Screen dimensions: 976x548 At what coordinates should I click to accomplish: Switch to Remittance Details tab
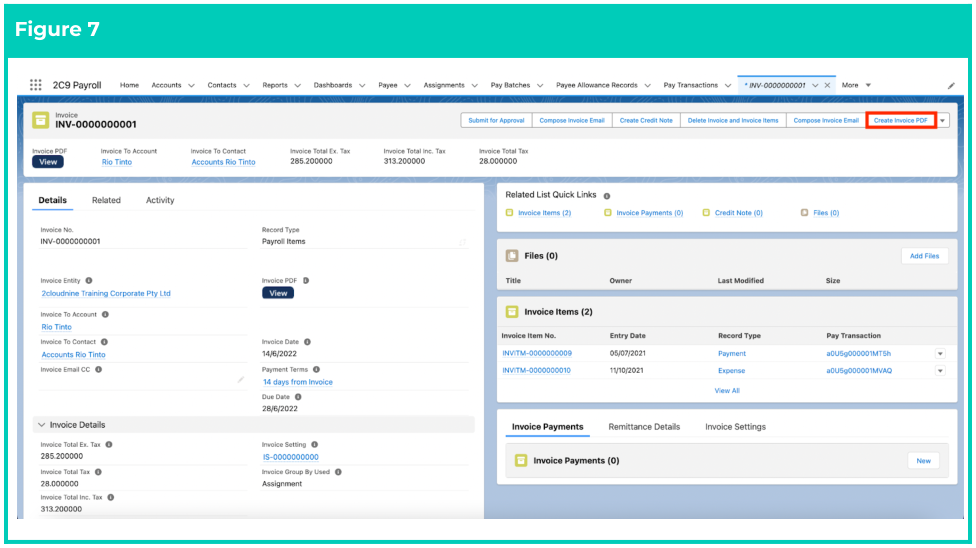coord(644,427)
